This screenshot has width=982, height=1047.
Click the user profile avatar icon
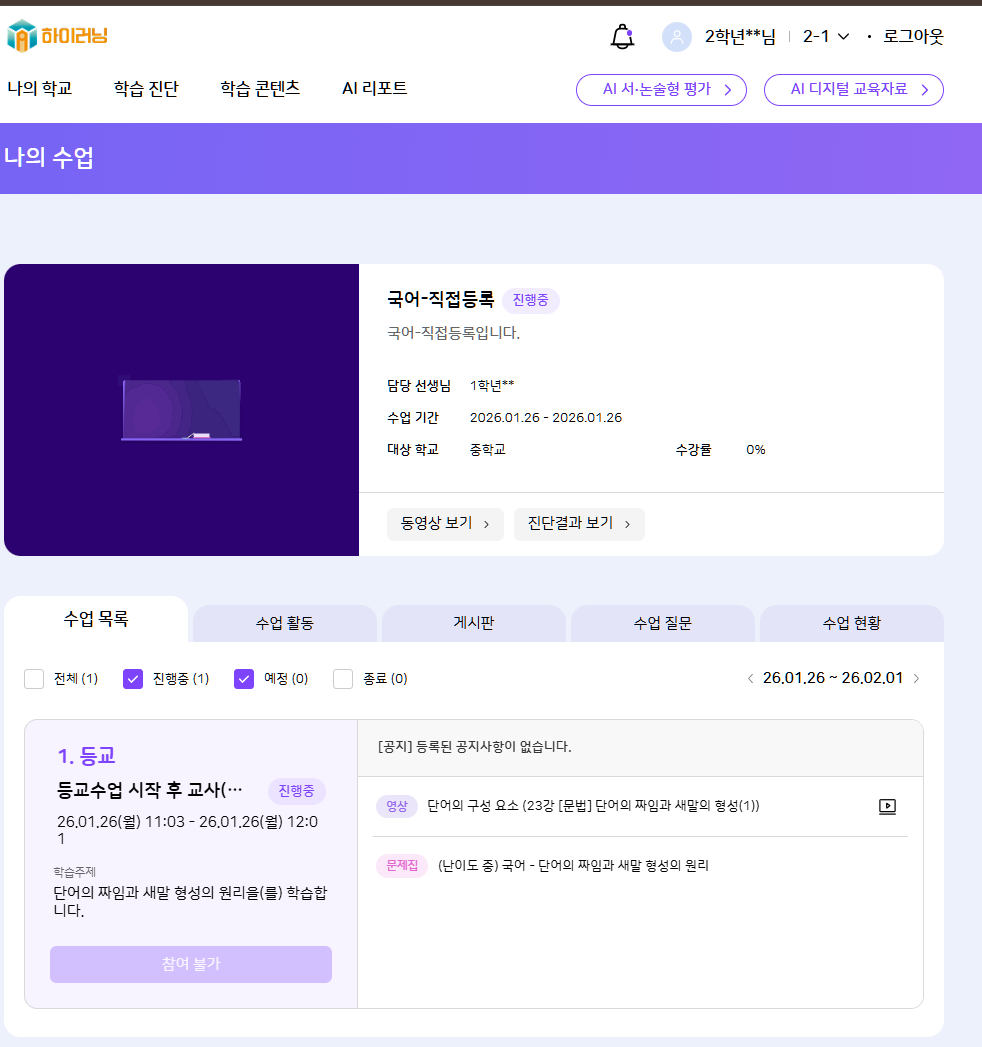click(x=677, y=37)
